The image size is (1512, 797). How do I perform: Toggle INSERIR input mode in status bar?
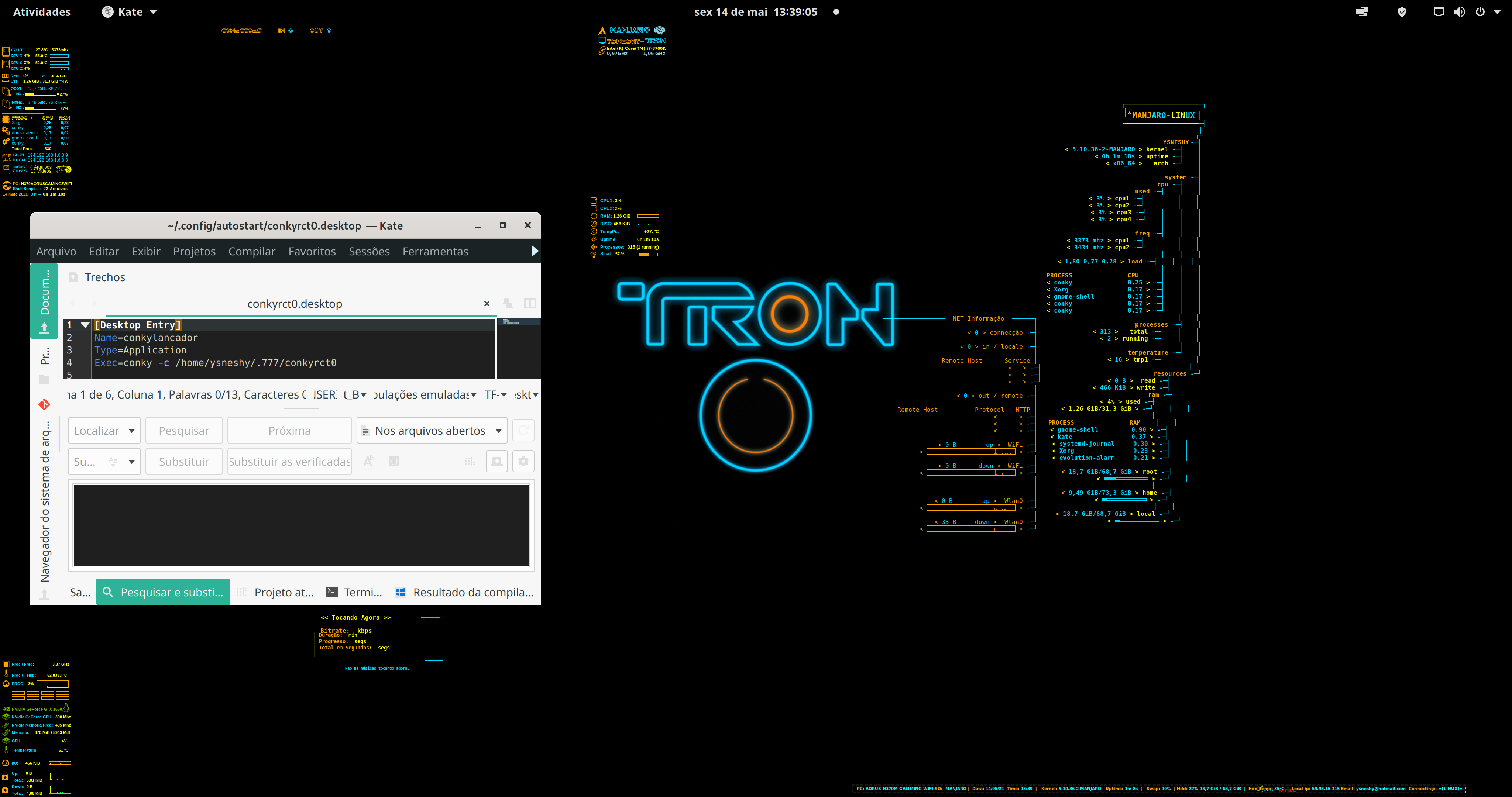324,394
